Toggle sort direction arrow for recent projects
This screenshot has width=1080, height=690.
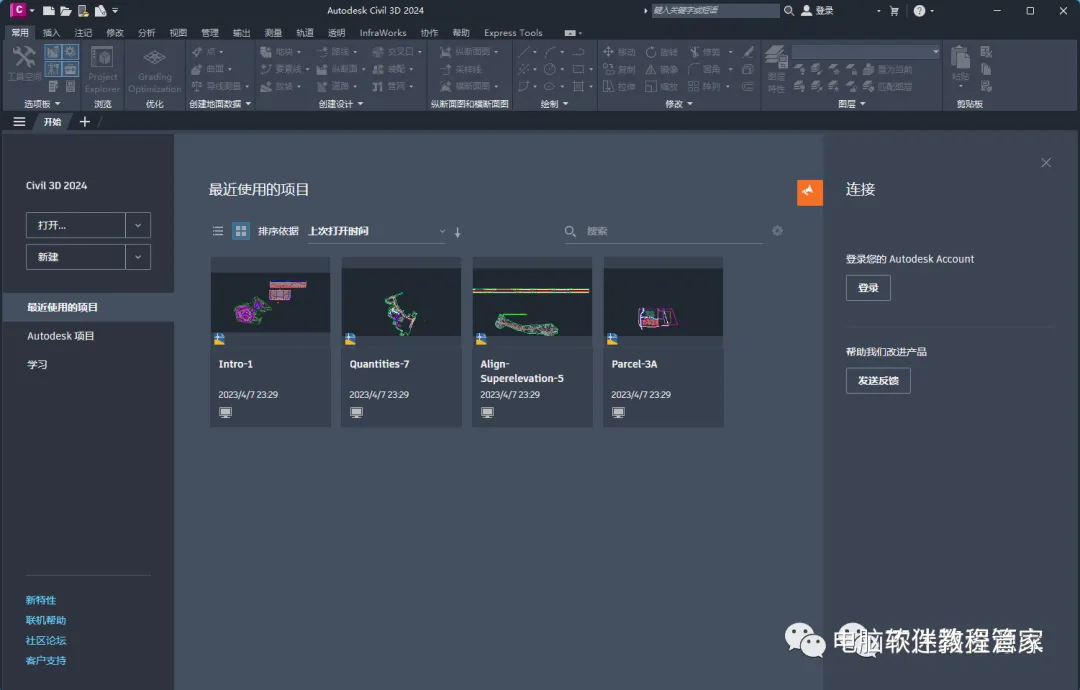457,233
